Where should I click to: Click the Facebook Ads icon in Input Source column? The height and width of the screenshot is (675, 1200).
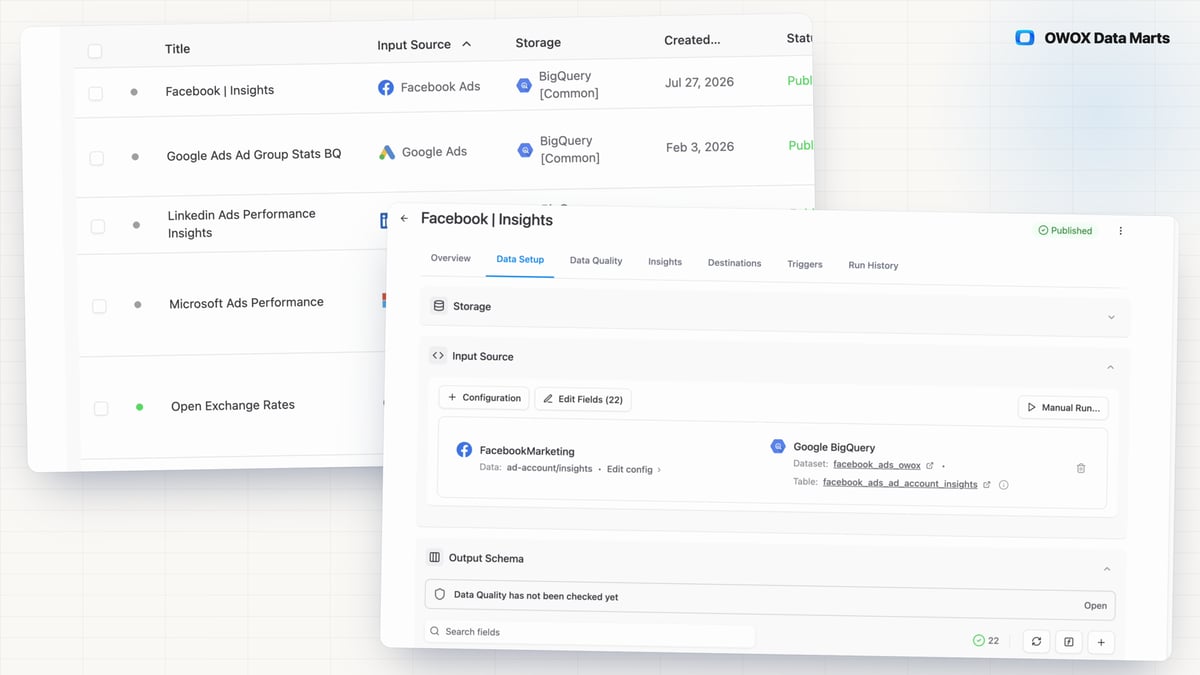point(385,87)
